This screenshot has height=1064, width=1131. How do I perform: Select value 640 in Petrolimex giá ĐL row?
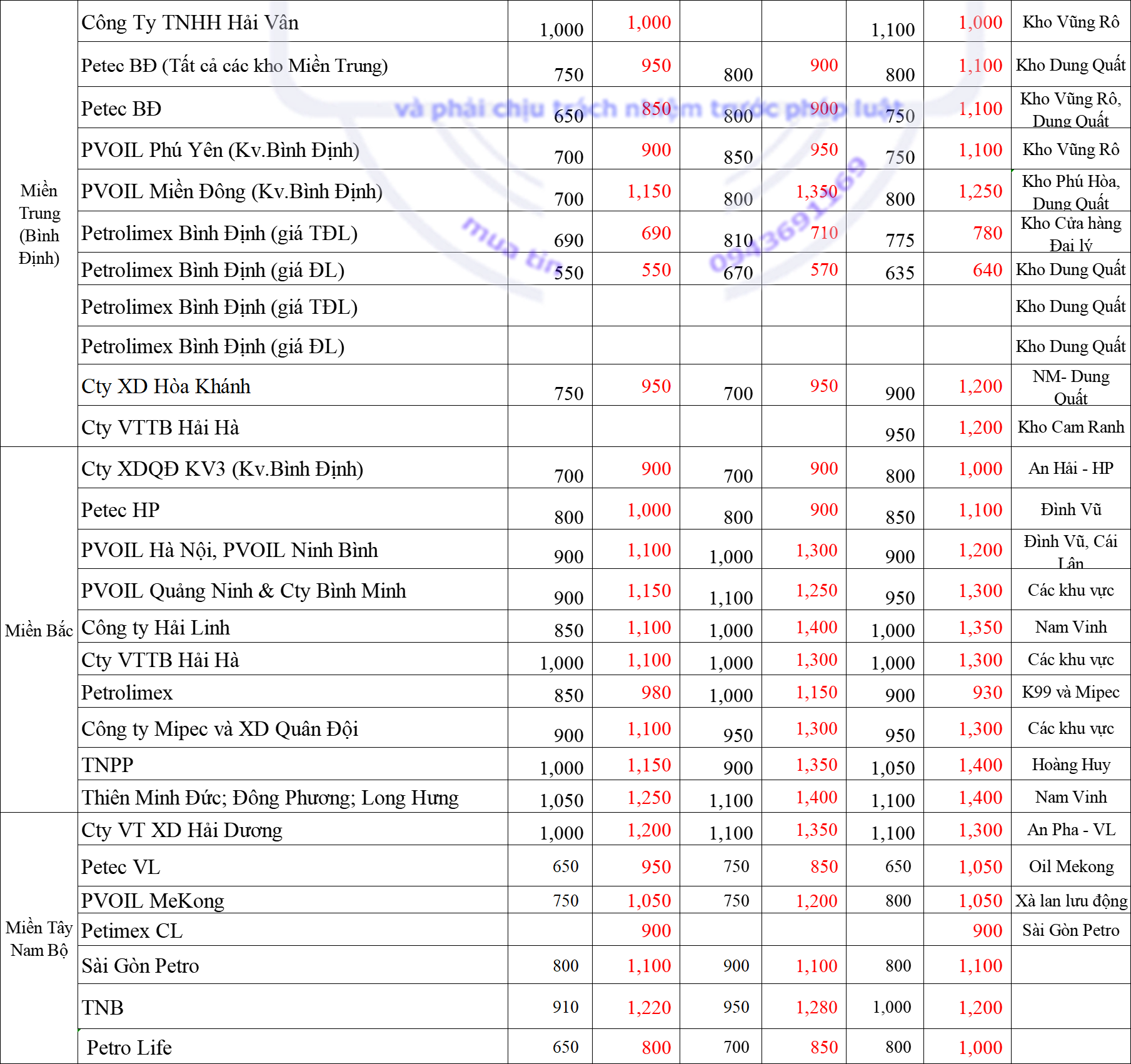987,270
